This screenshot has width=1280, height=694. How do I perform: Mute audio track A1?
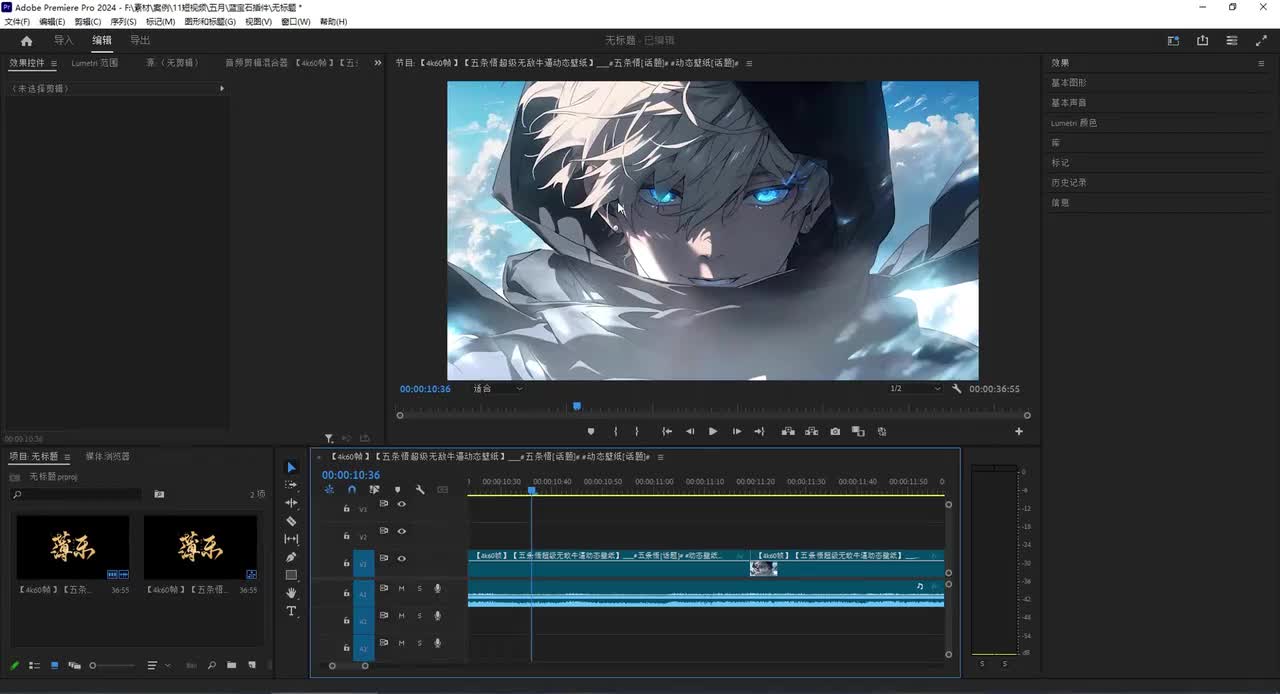(401, 589)
